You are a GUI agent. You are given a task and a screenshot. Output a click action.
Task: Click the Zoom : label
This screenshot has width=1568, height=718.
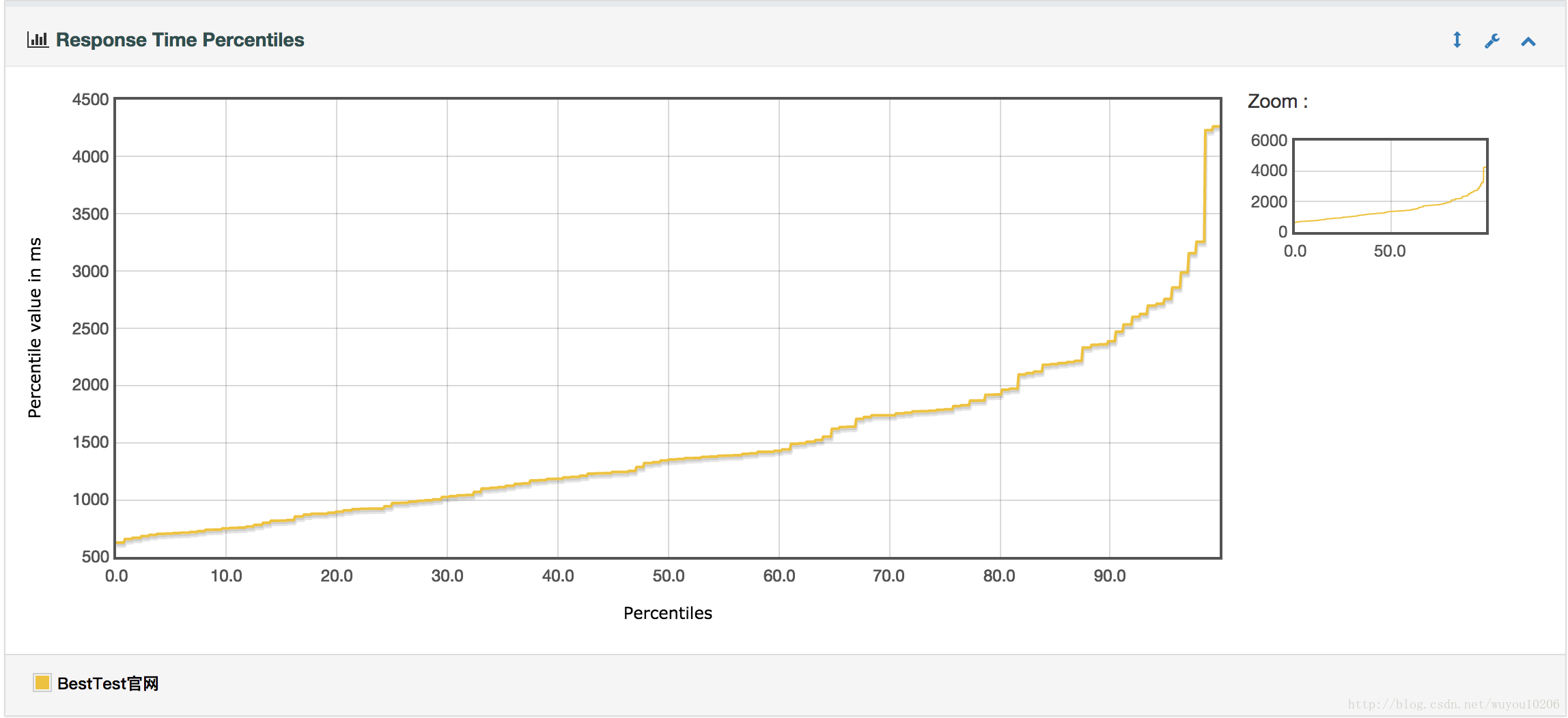tap(1277, 102)
